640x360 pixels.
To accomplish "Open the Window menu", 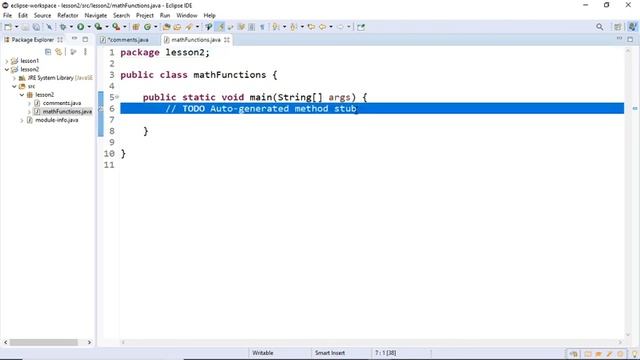I will tap(187, 16).
